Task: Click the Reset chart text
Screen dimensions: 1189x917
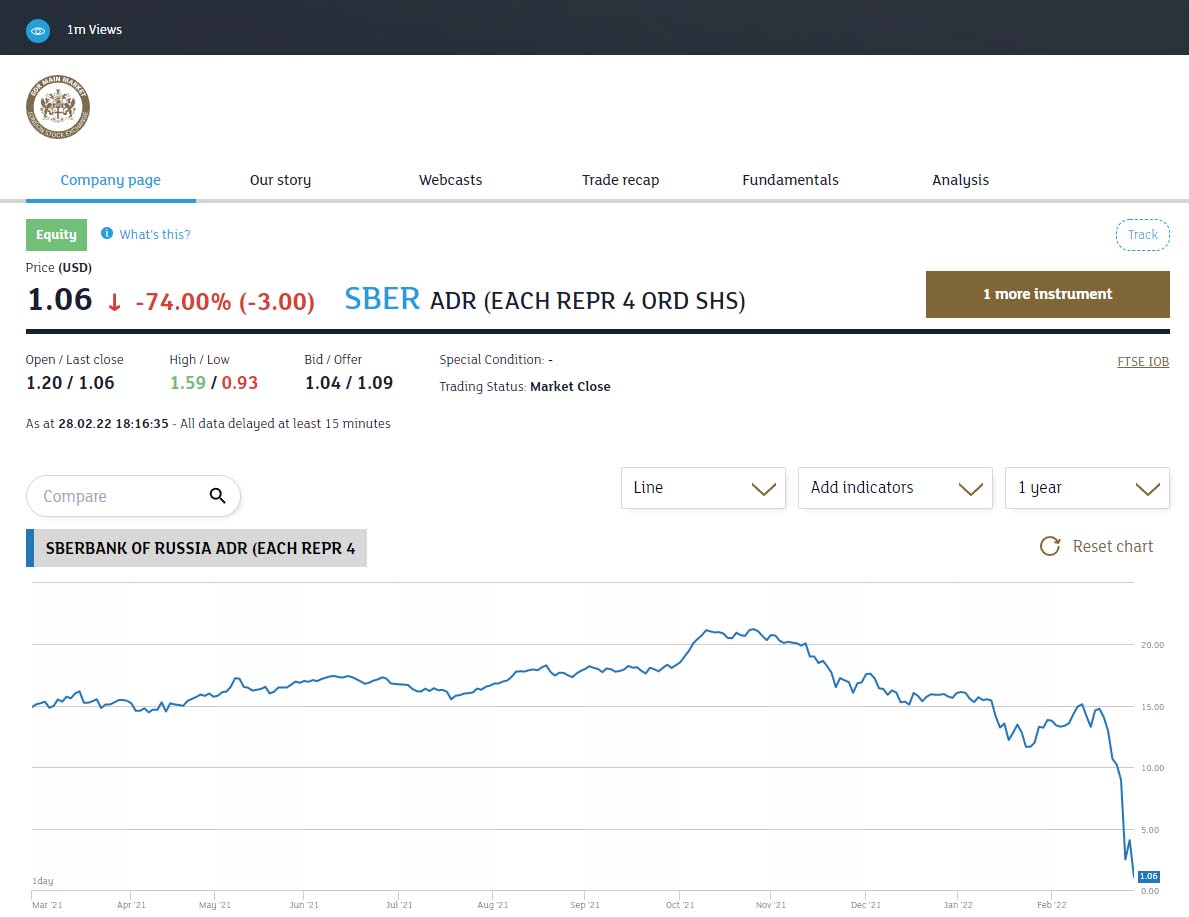Action: click(x=1112, y=546)
